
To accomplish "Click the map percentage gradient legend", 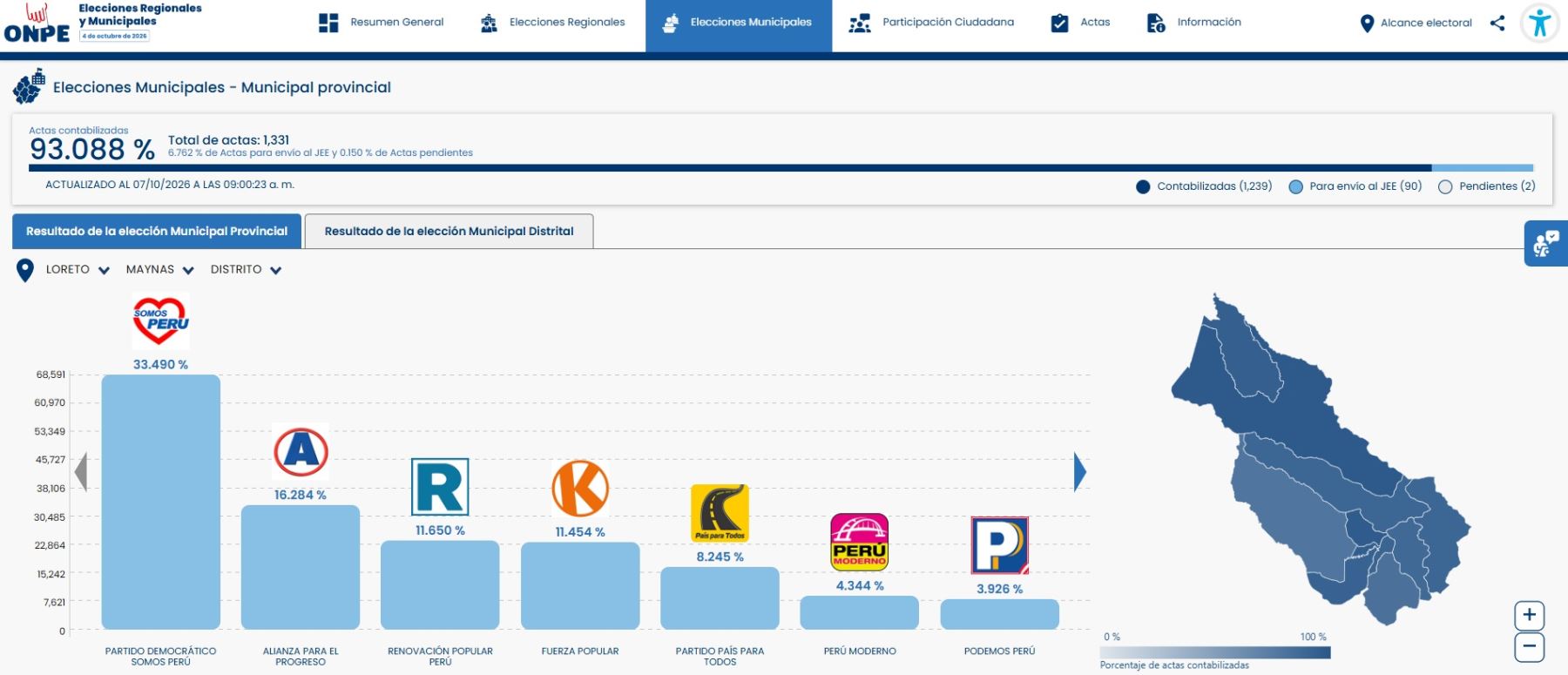I will (1215, 652).
